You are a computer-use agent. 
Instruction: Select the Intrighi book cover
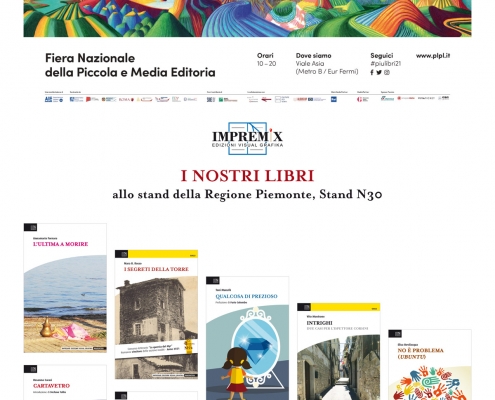click(339, 351)
